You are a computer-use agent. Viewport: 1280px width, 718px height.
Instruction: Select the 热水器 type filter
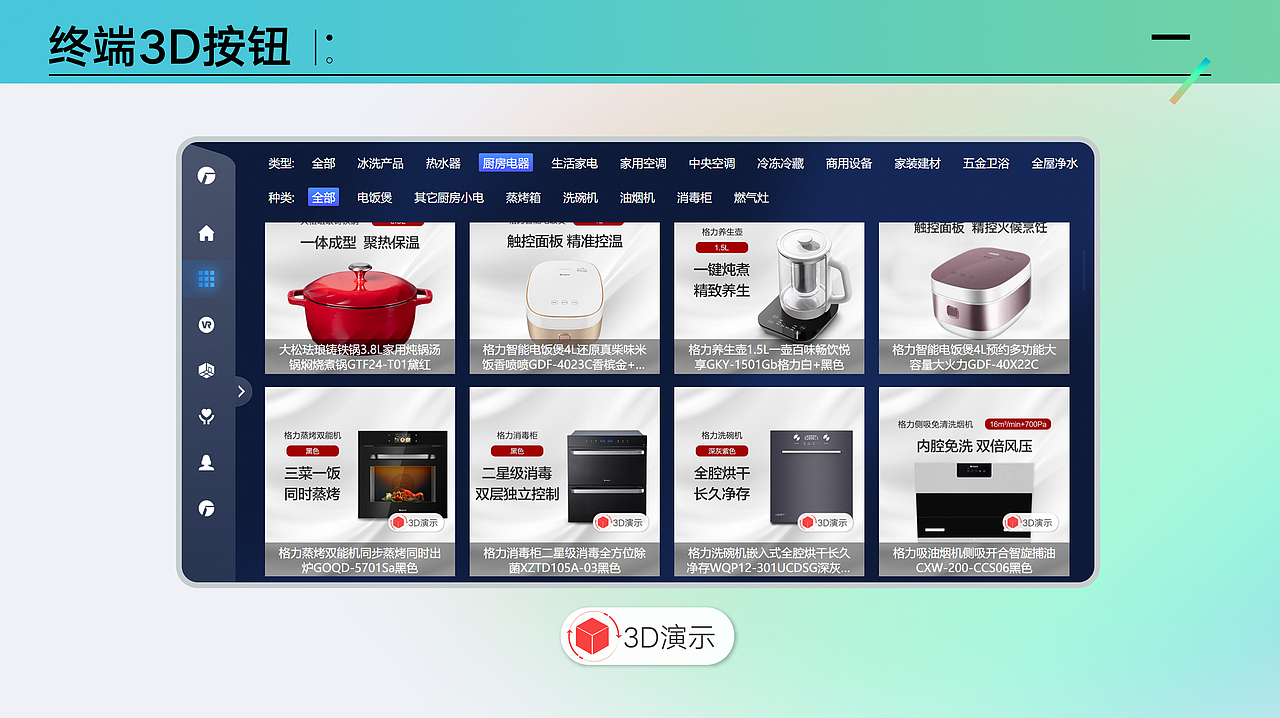tap(443, 163)
